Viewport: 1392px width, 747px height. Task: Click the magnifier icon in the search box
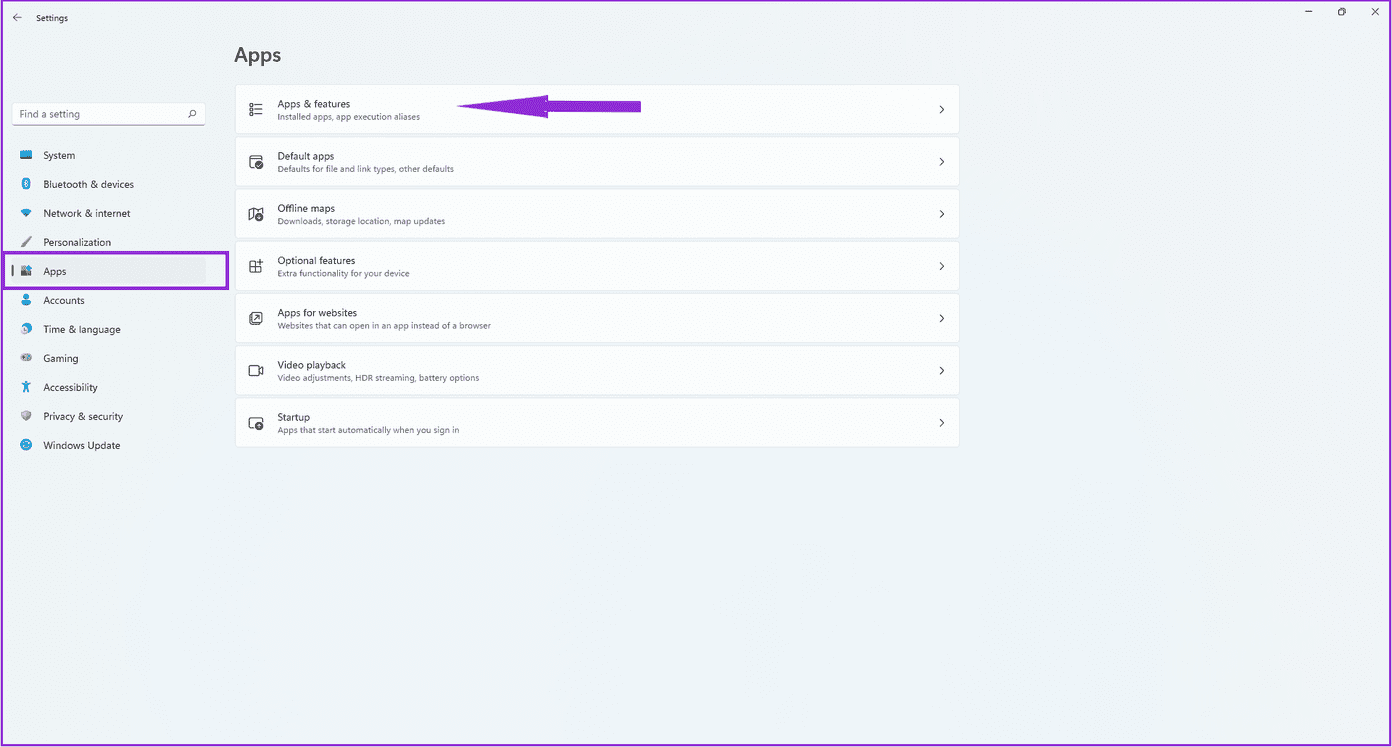point(192,114)
